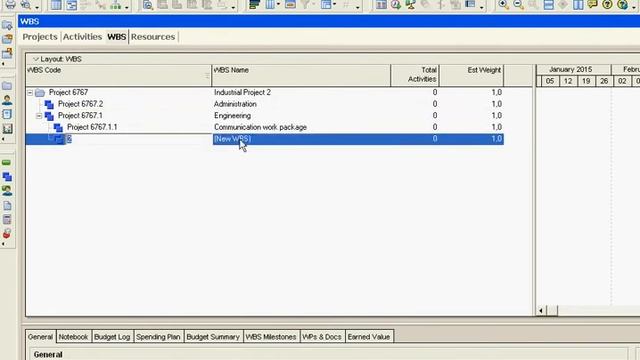This screenshot has width=640, height=360.
Task: Select the Project 6767 row
Action: (264, 93)
